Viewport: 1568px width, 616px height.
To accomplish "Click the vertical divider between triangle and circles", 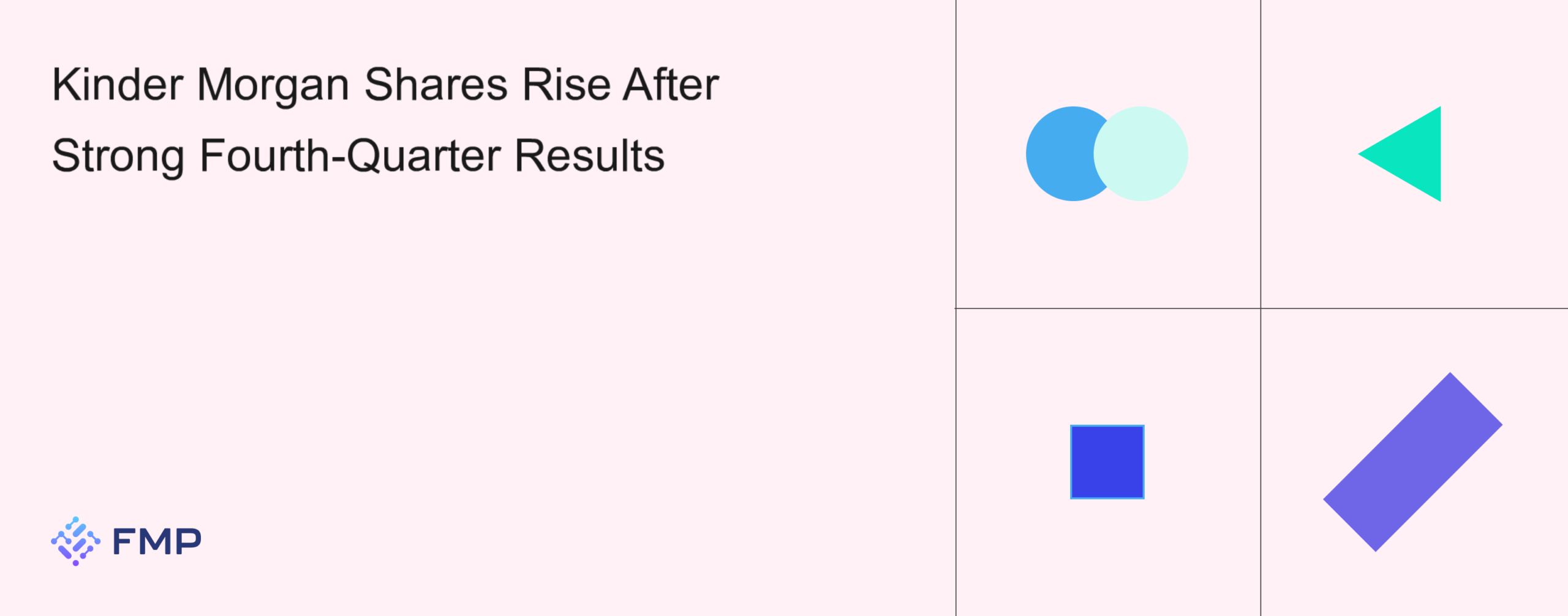I will pyautogui.click(x=1261, y=153).
